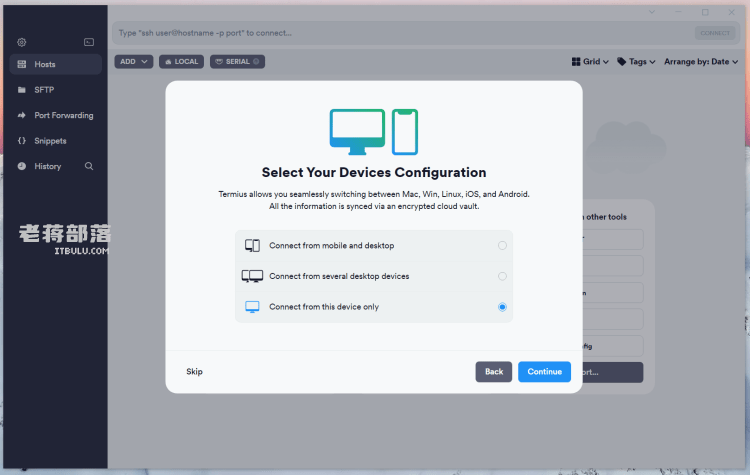Open the terminal icon at the sidebar top

click(x=89, y=42)
